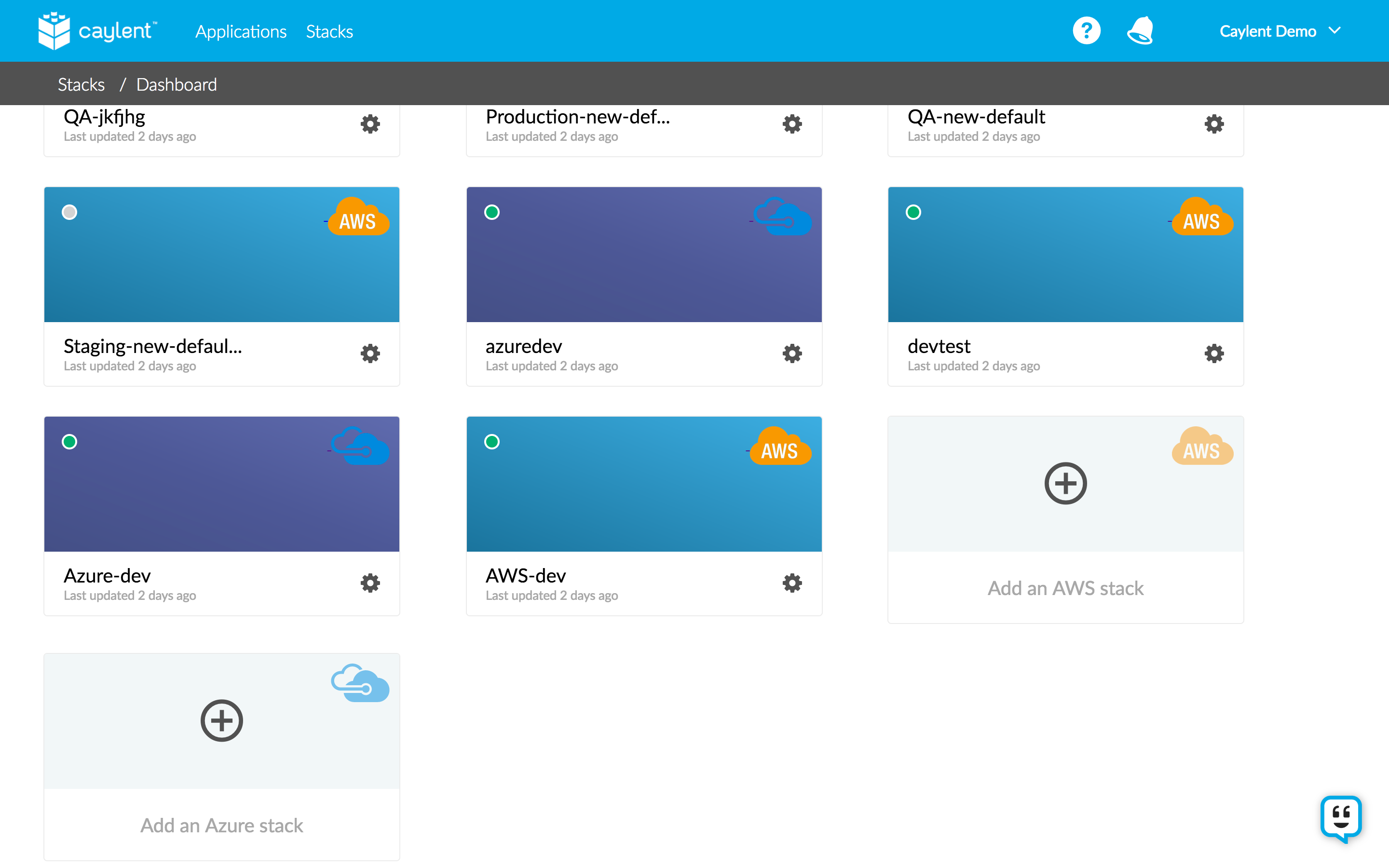Image resolution: width=1389 pixels, height=868 pixels.
Task: Click gear icon on Staging-new-defaul... card
Action: [370, 353]
